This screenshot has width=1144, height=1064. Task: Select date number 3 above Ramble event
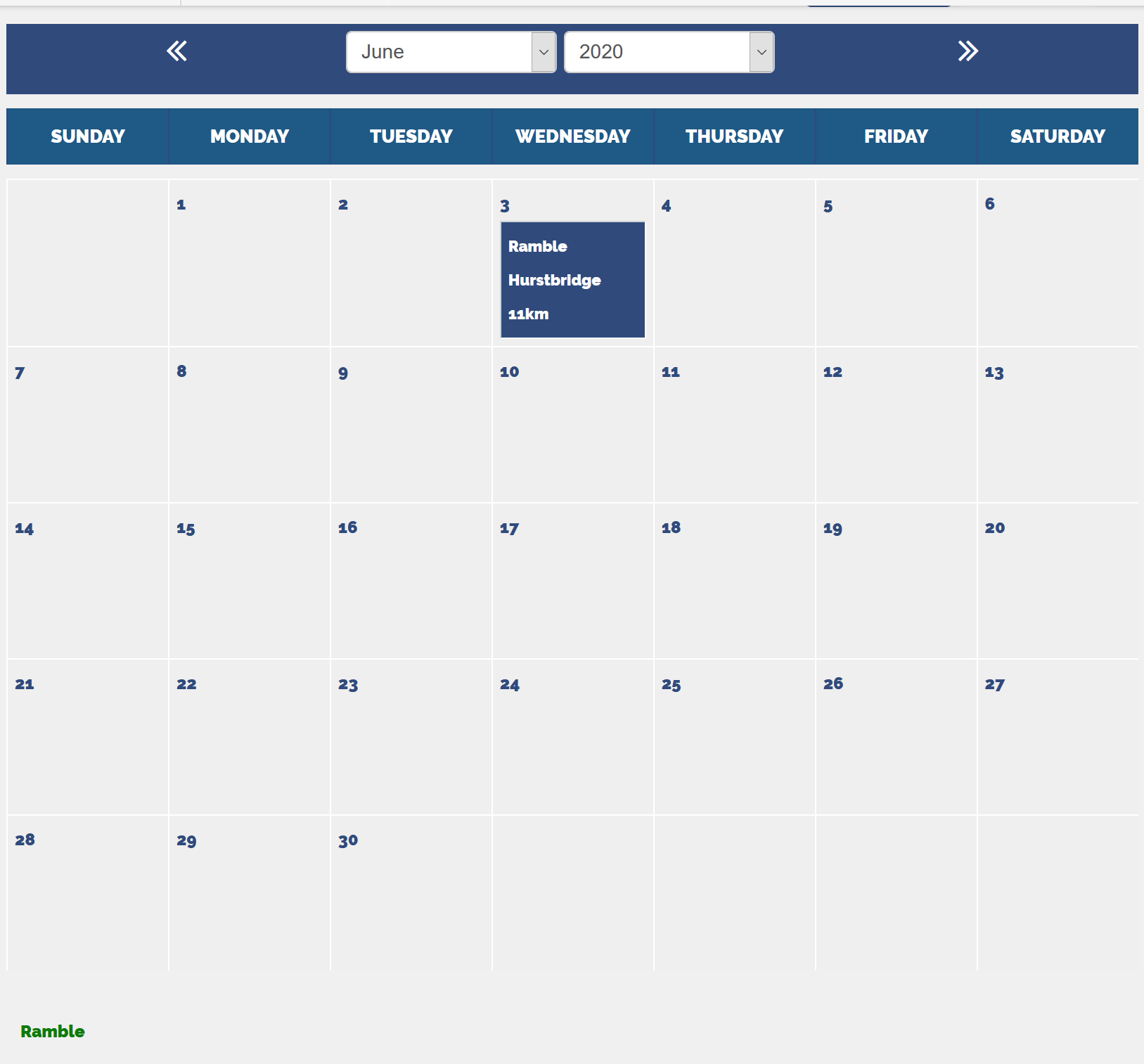point(505,206)
